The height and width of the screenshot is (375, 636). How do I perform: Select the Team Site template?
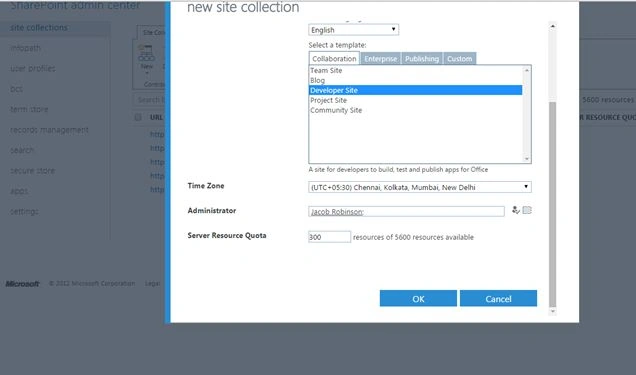(415, 71)
